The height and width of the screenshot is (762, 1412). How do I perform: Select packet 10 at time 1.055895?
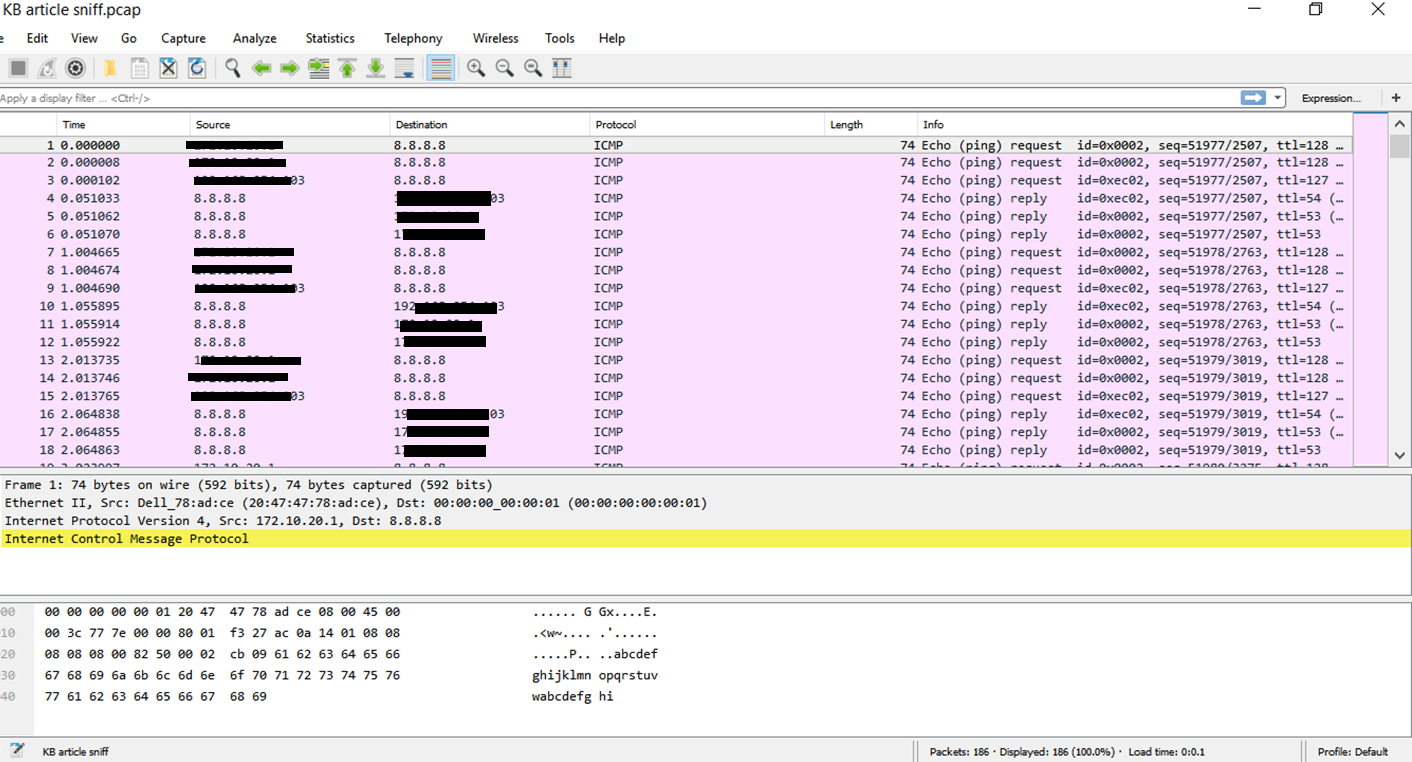(x=676, y=306)
